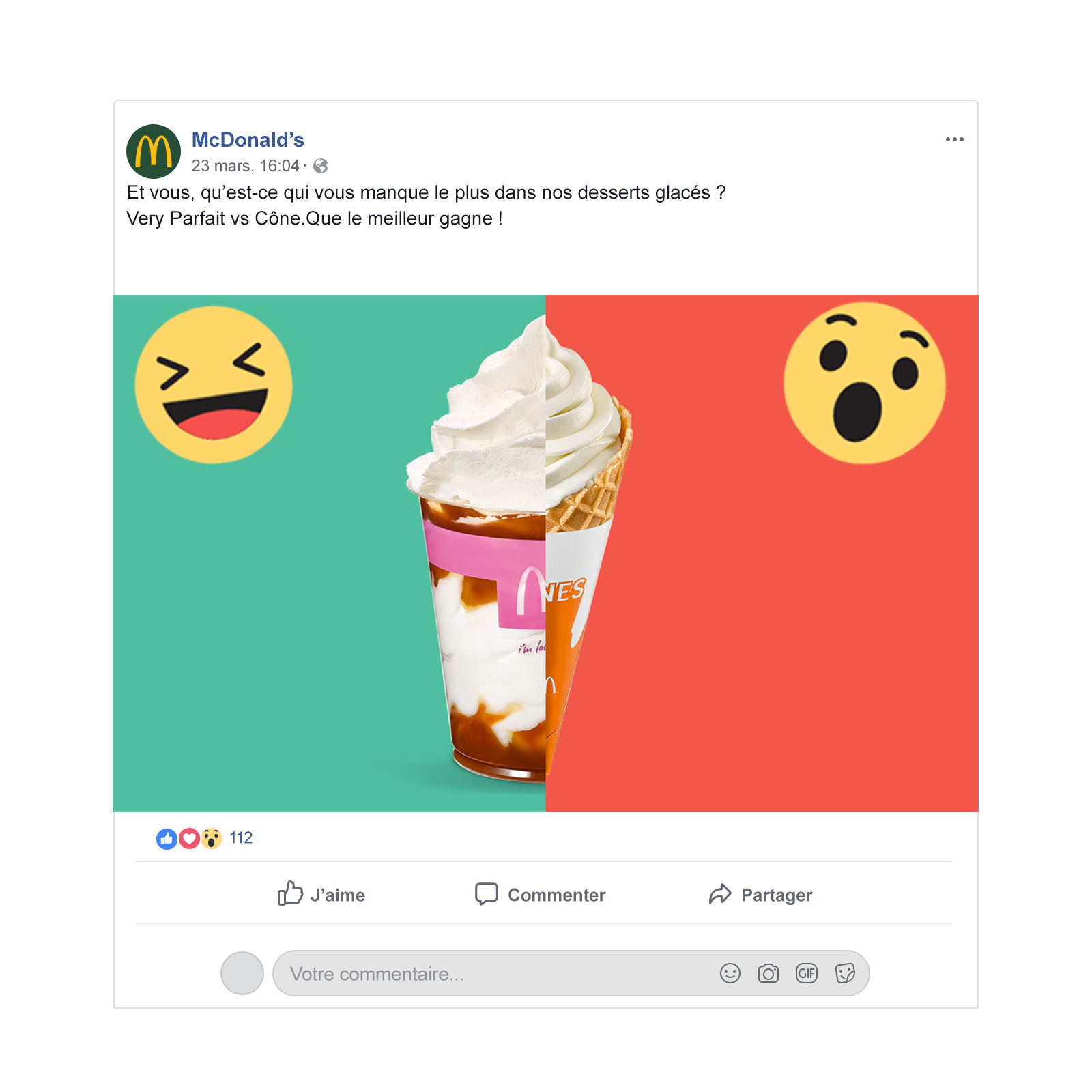Screen dimensions: 1092x1092
Task: Open the McDonald's page name link
Action: [248, 140]
